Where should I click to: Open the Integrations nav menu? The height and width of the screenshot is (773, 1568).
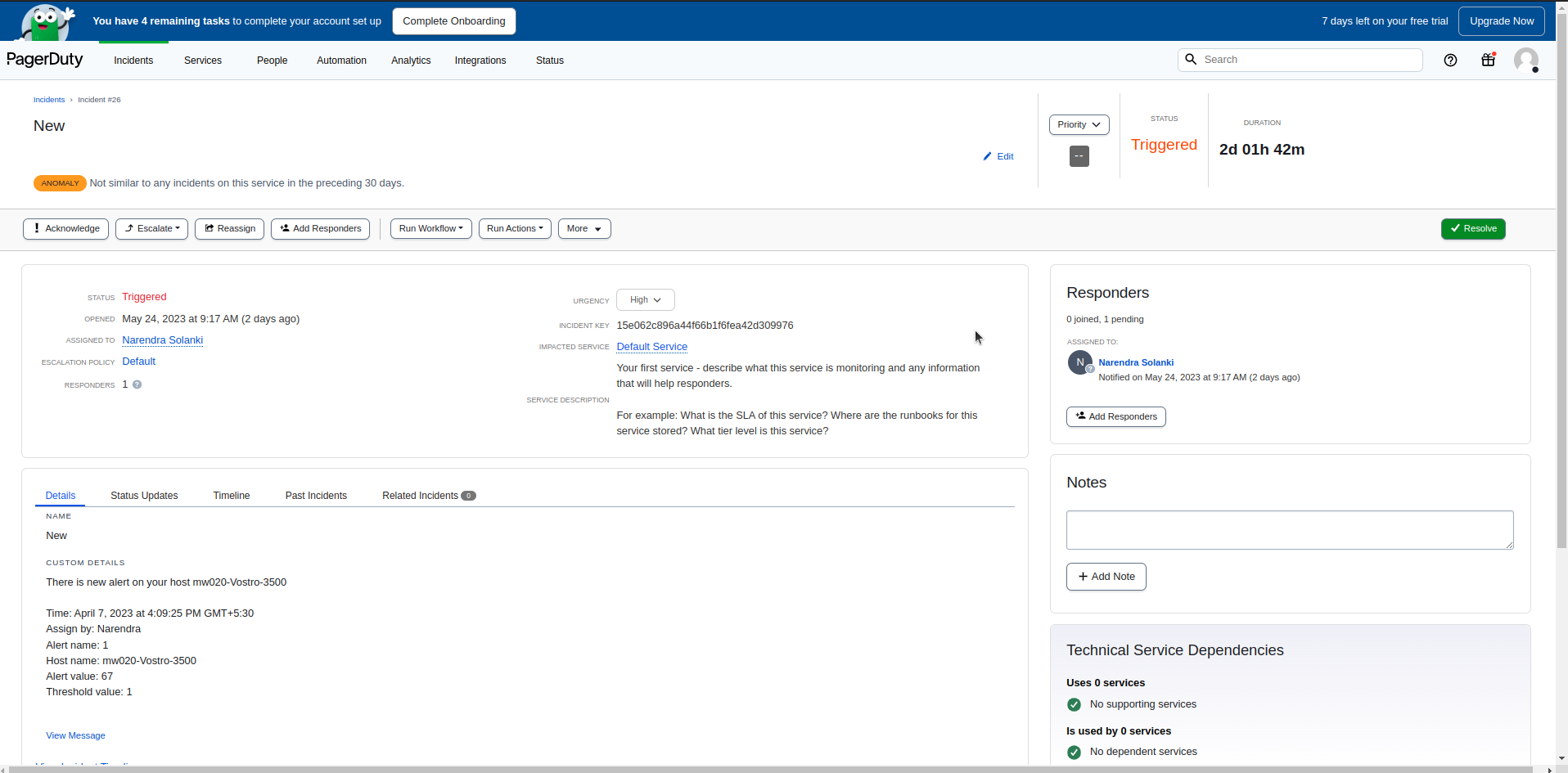[480, 61]
